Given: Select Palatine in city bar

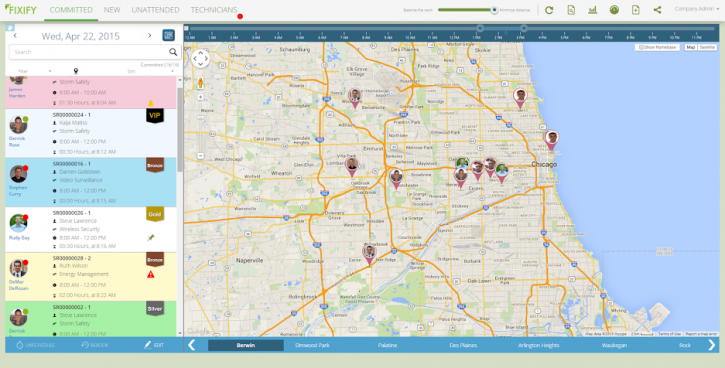Looking at the screenshot, I should click(387, 345).
